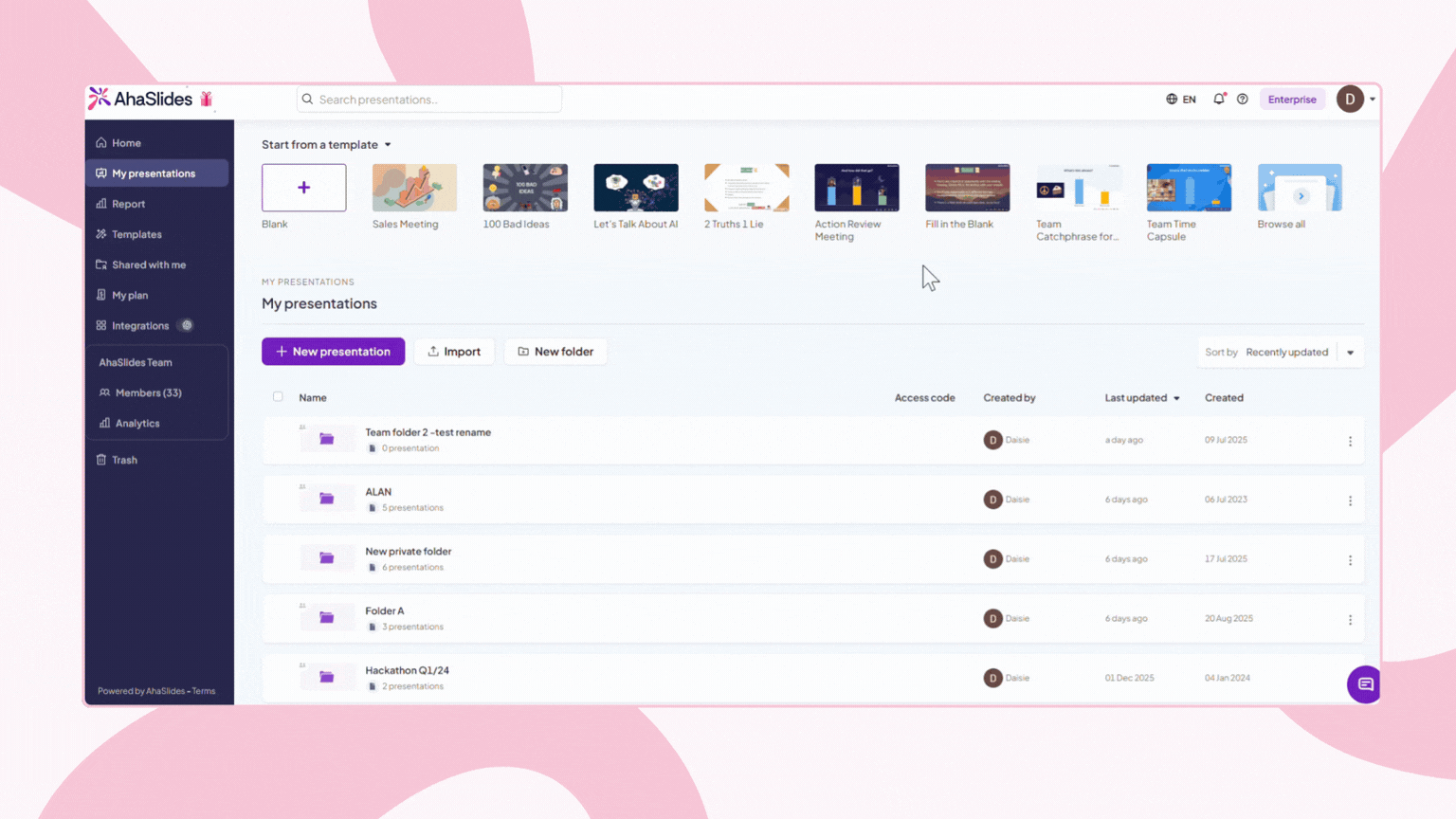Click the New private folder icon
This screenshot has width=1456, height=819.
point(327,558)
